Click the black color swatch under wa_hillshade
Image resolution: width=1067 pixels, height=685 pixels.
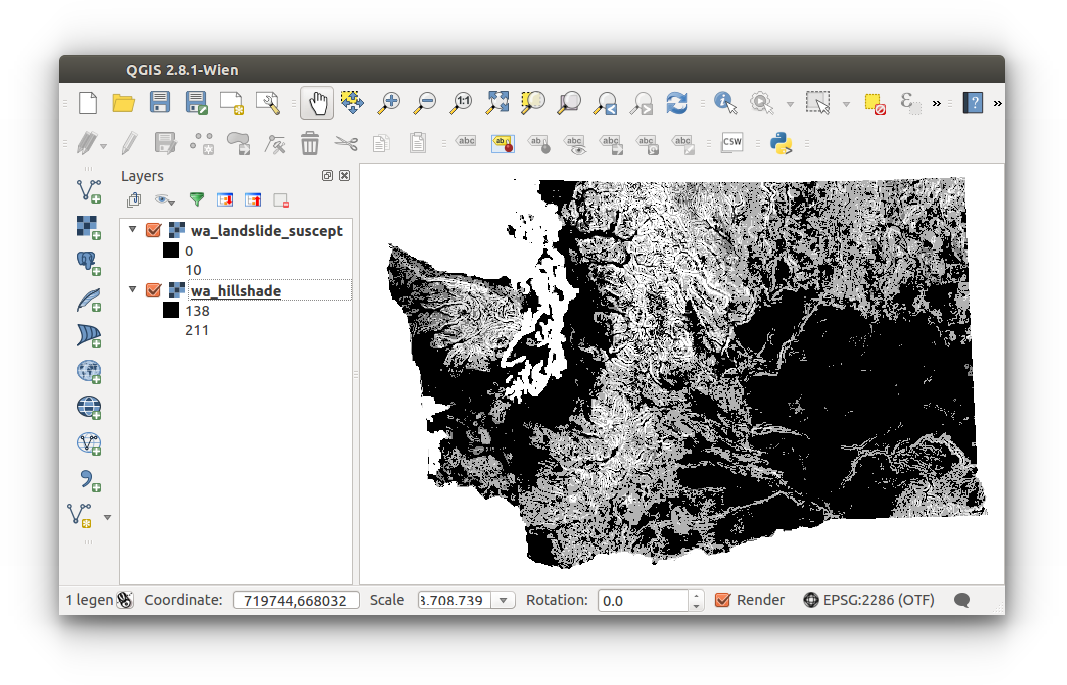coord(170,311)
